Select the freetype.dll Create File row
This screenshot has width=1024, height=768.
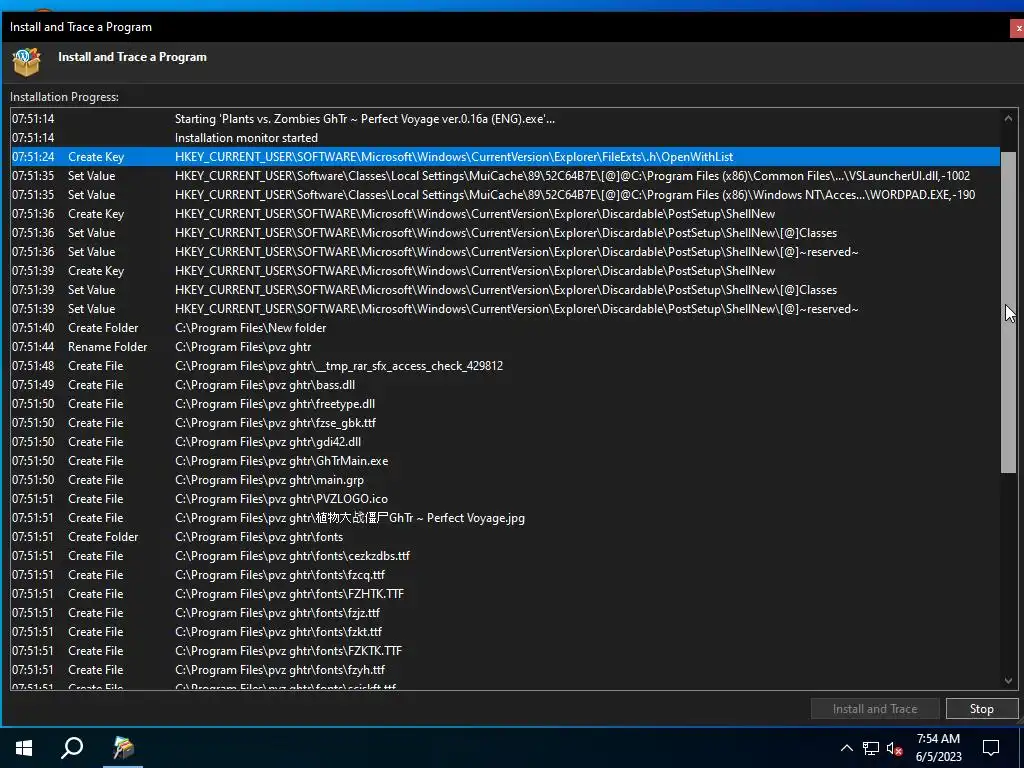tap(505, 404)
